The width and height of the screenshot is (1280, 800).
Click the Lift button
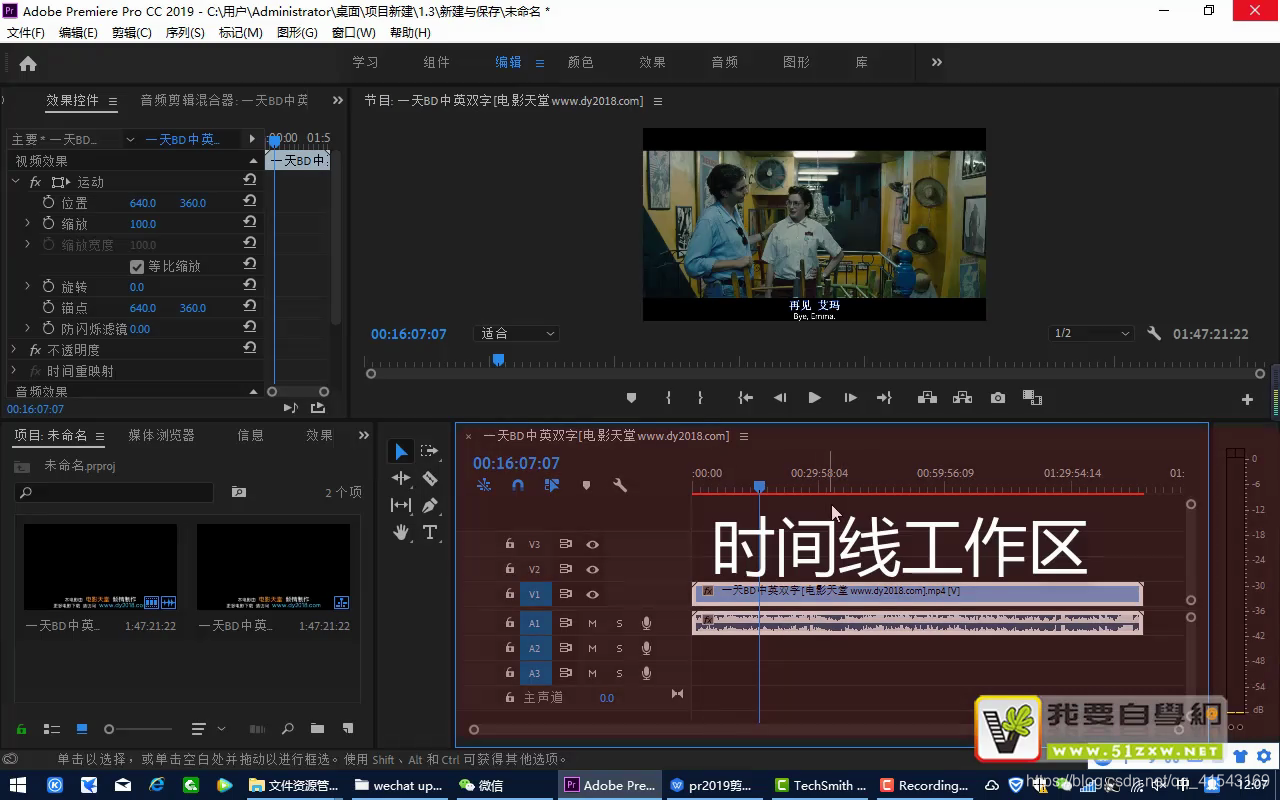[927, 398]
